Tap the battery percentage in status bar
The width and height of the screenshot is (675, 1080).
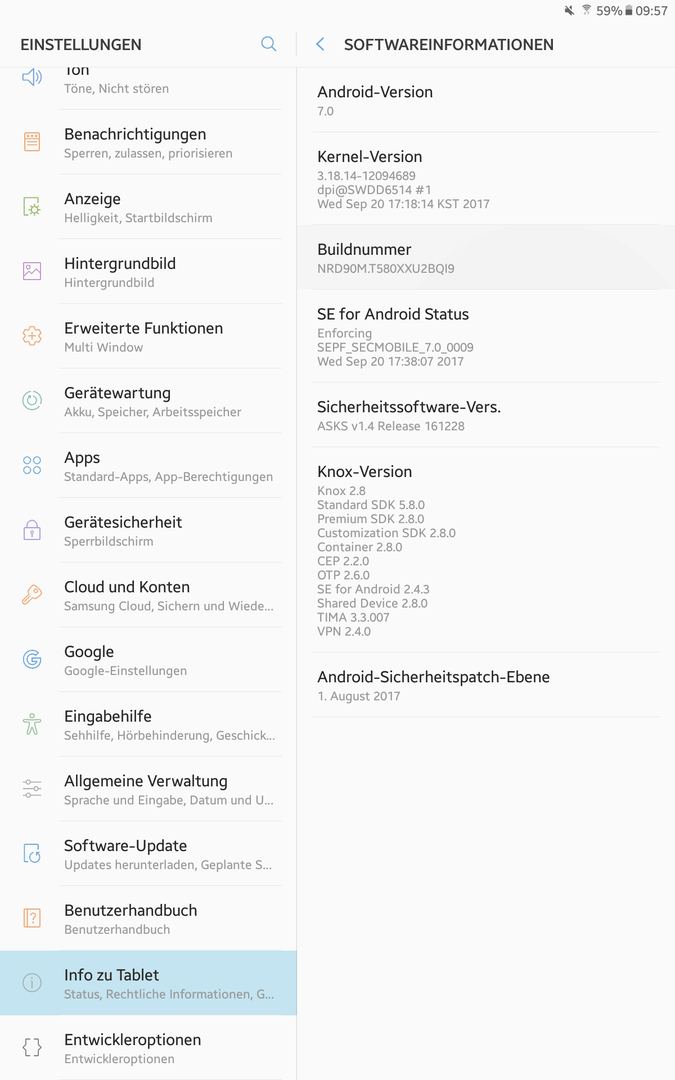[x=609, y=10]
